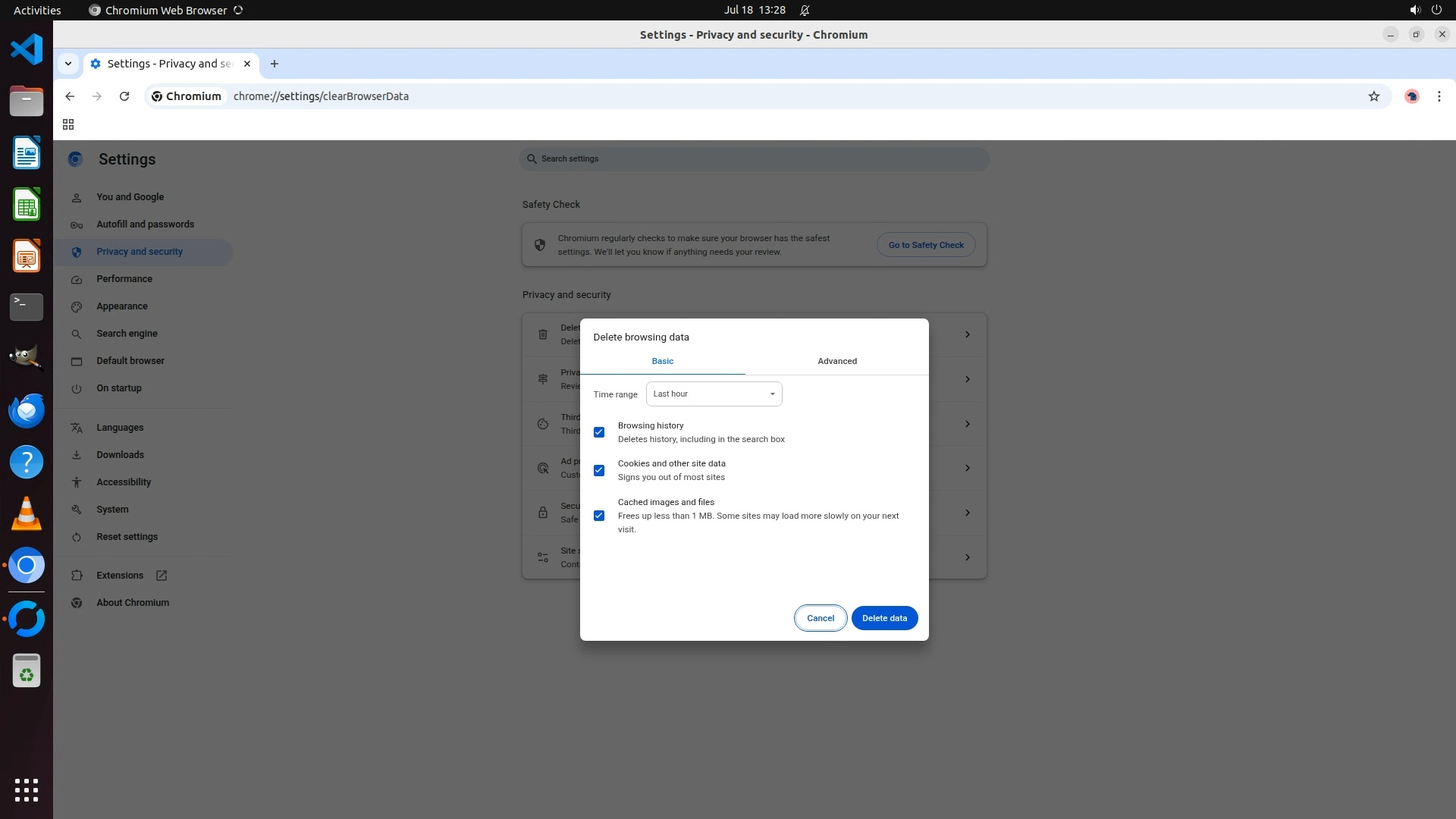The height and width of the screenshot is (819, 1456).
Task: Click the bookmark star icon
Action: click(x=1373, y=96)
